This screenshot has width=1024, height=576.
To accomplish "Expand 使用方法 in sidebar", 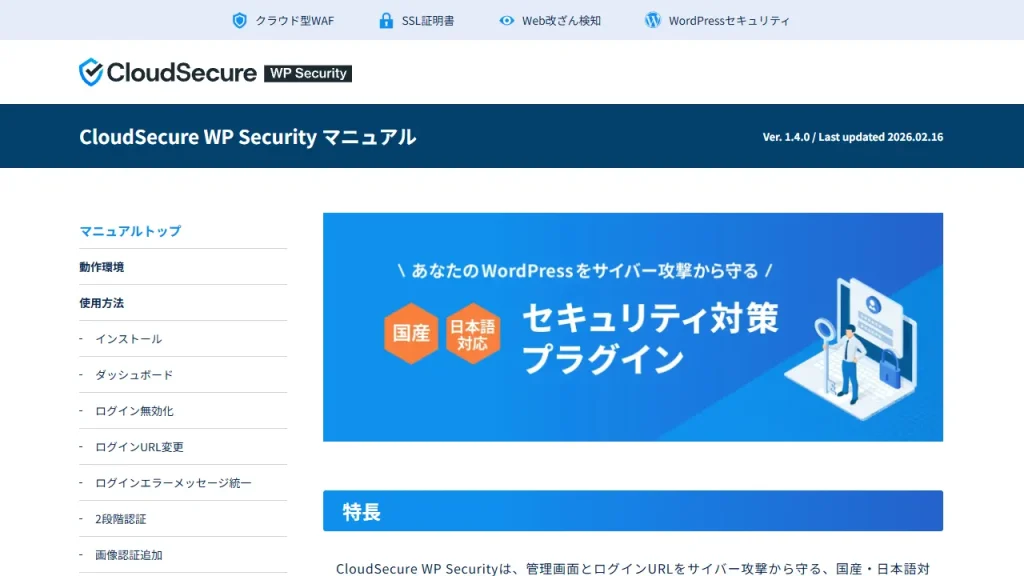I will click(x=102, y=303).
